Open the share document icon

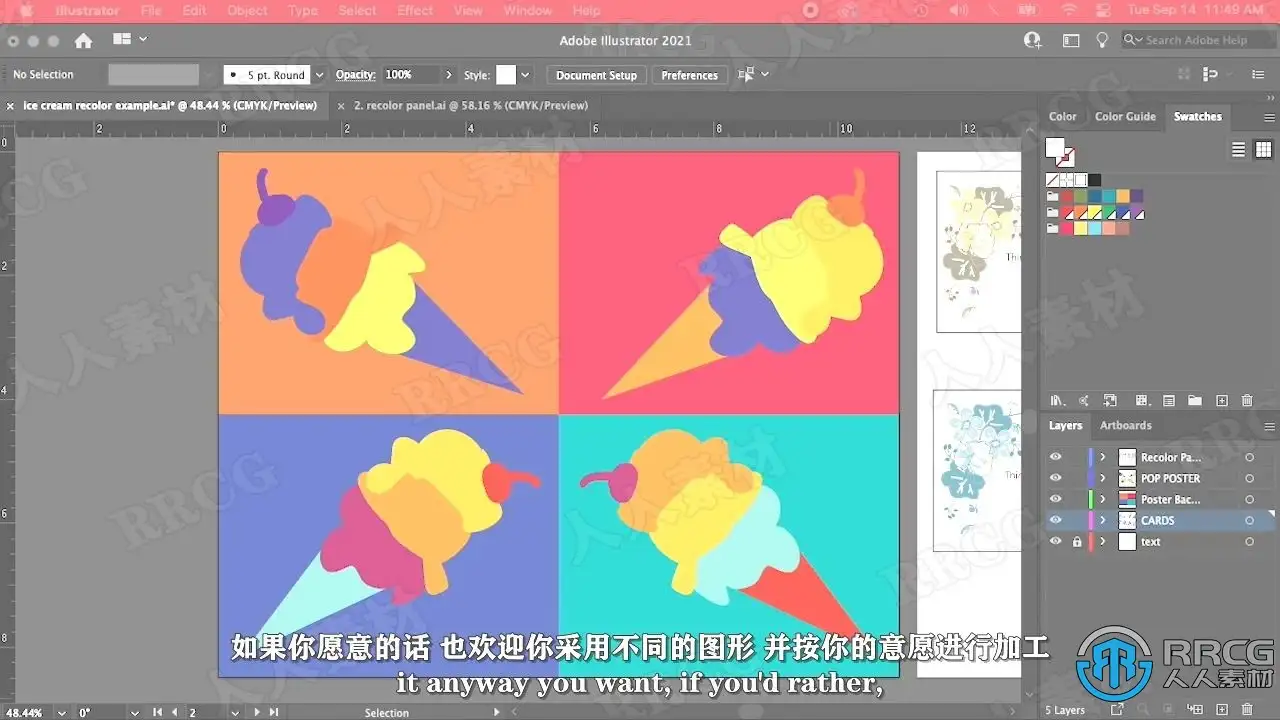pos(1033,40)
